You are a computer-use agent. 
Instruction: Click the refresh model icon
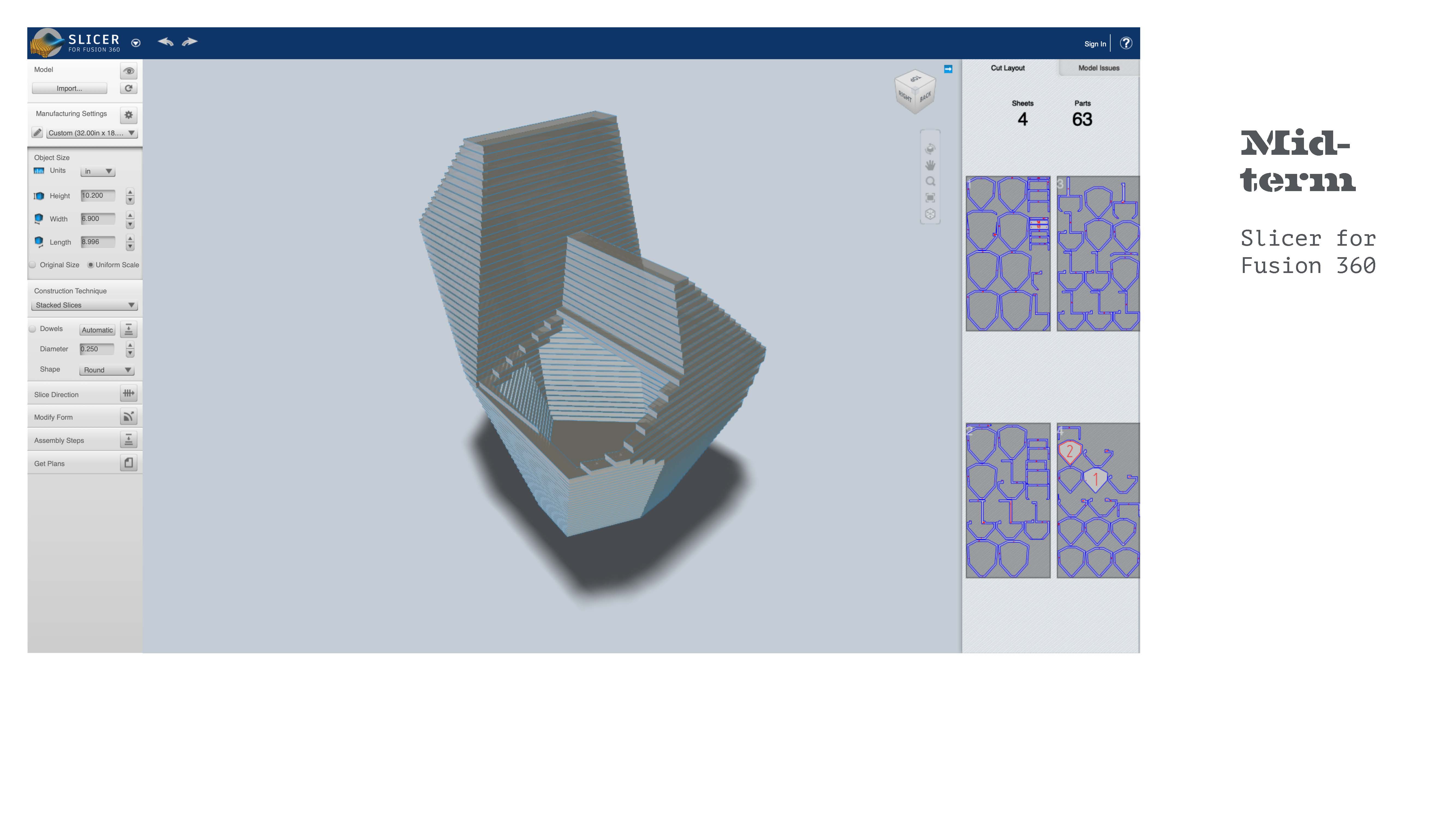click(128, 89)
